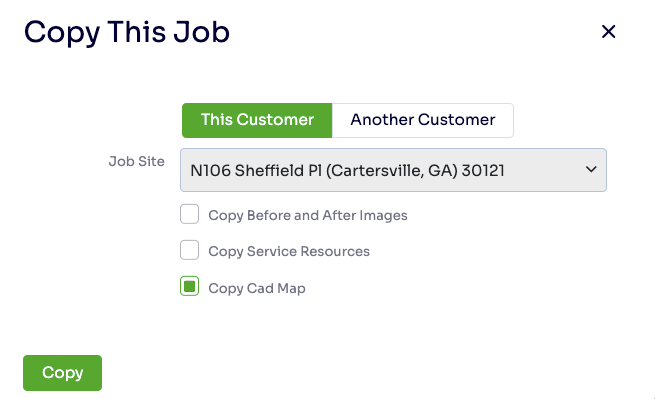Tick the Copy Service Resources checkbox
The height and width of the screenshot is (399, 655).
point(189,250)
